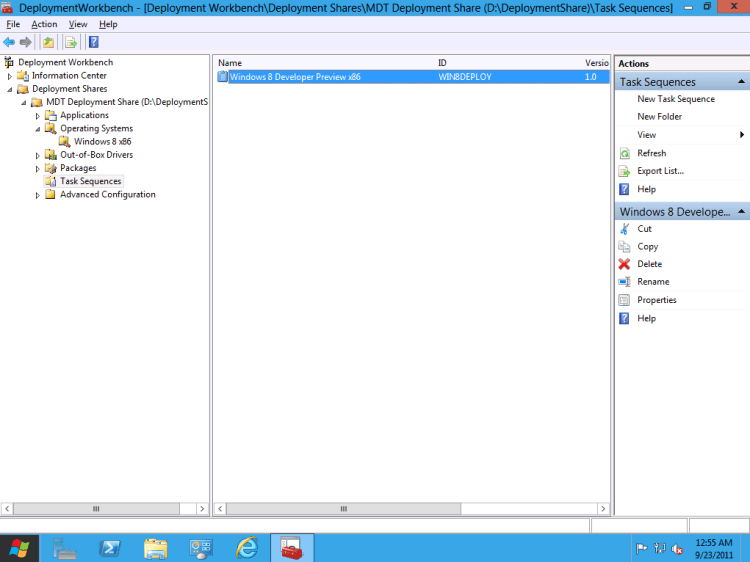The image size is (750, 562).
Task: Launch Internet Explorer from taskbar
Action: [x=247, y=548]
